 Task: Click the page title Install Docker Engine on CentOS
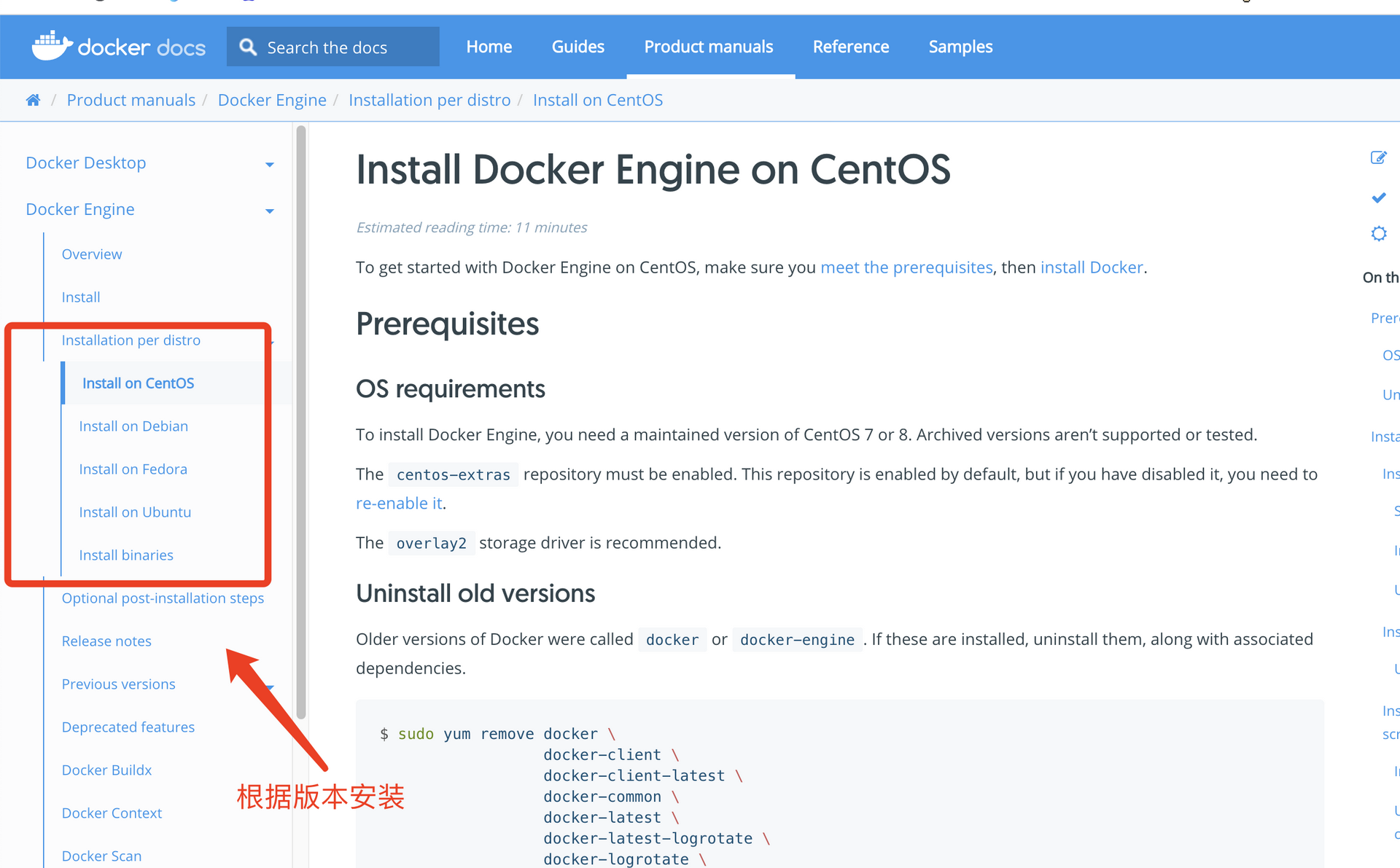click(x=653, y=170)
